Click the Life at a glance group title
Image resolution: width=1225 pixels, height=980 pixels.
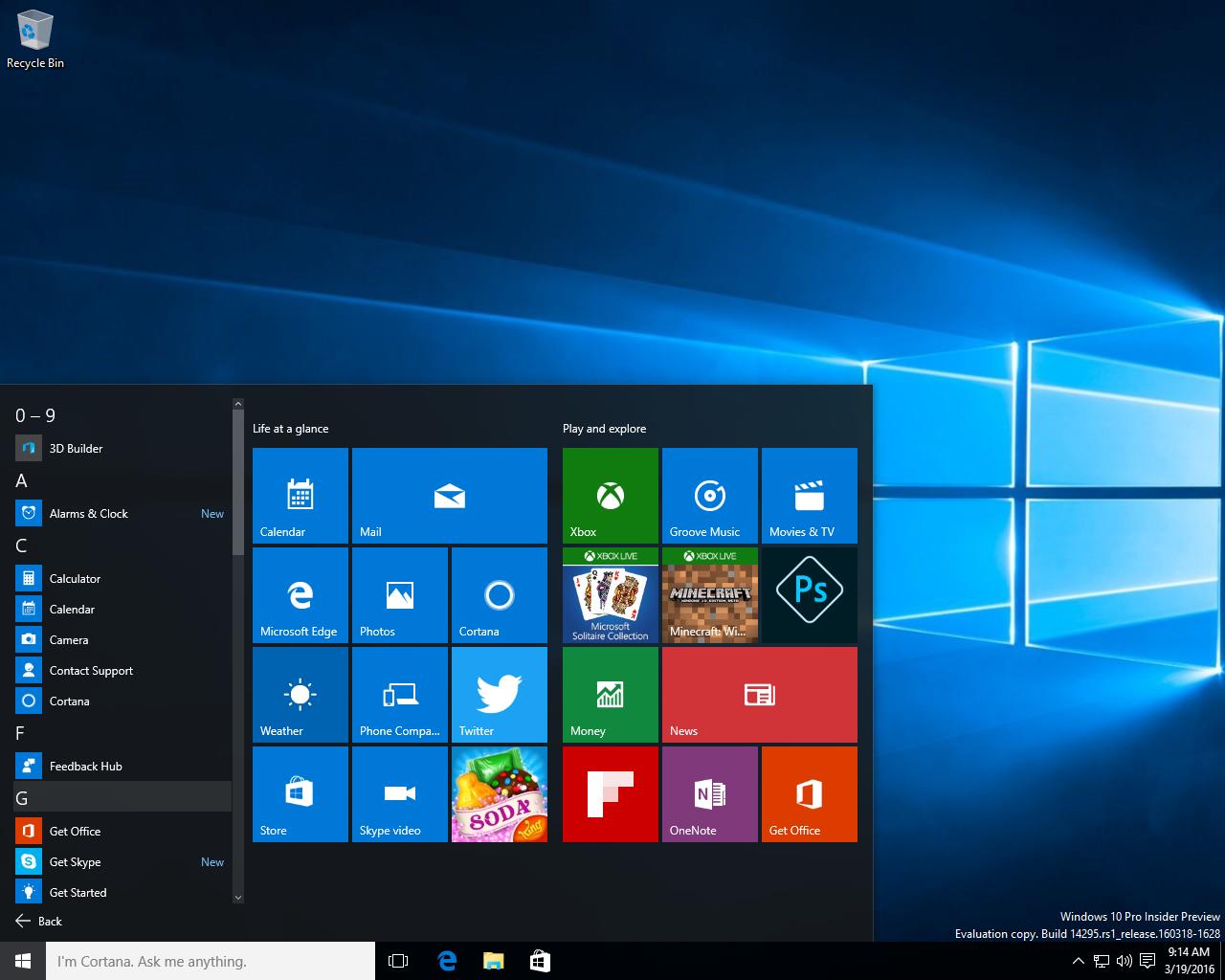[290, 429]
